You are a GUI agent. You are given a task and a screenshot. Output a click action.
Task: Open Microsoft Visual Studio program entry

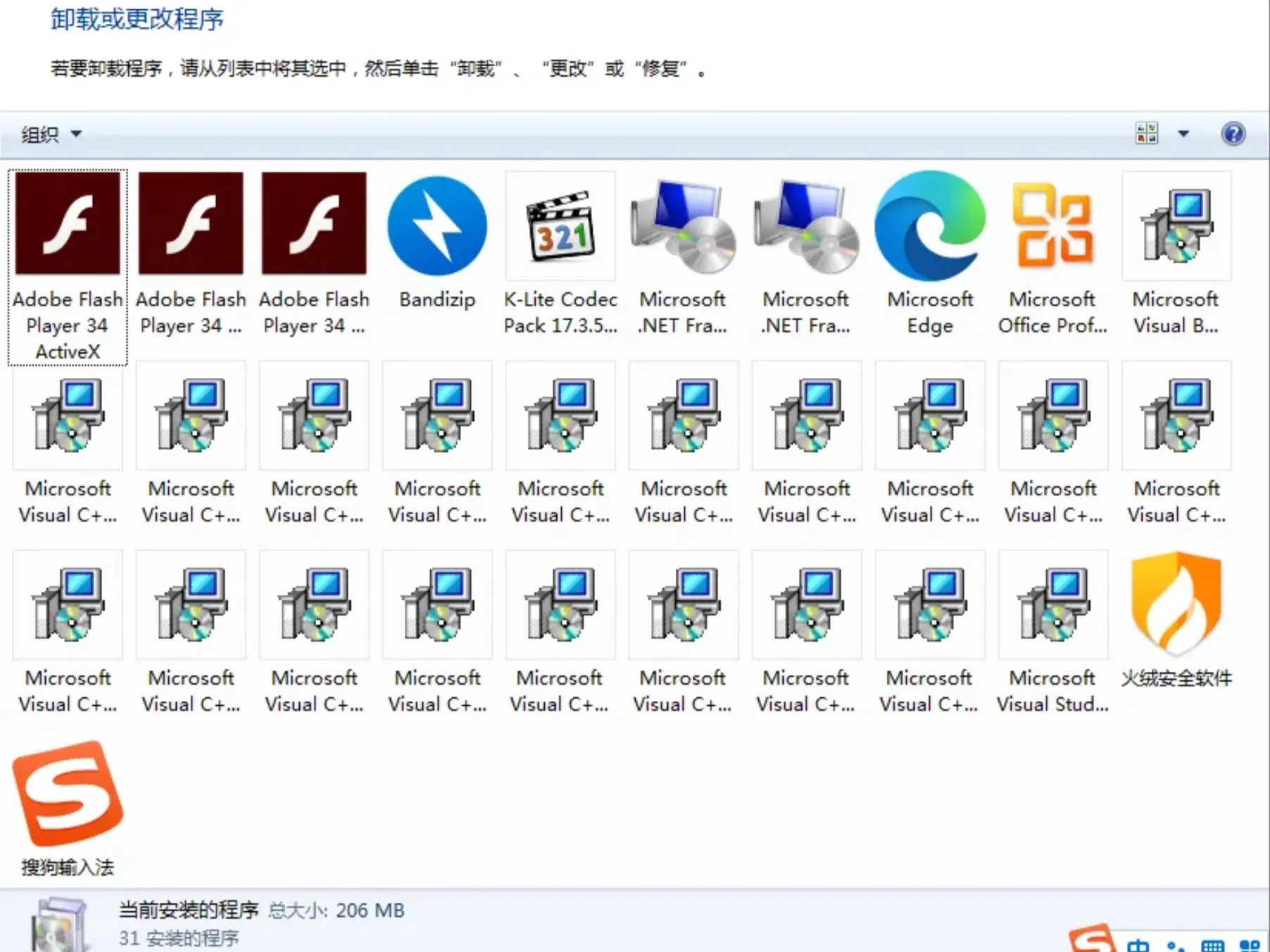click(x=1052, y=604)
